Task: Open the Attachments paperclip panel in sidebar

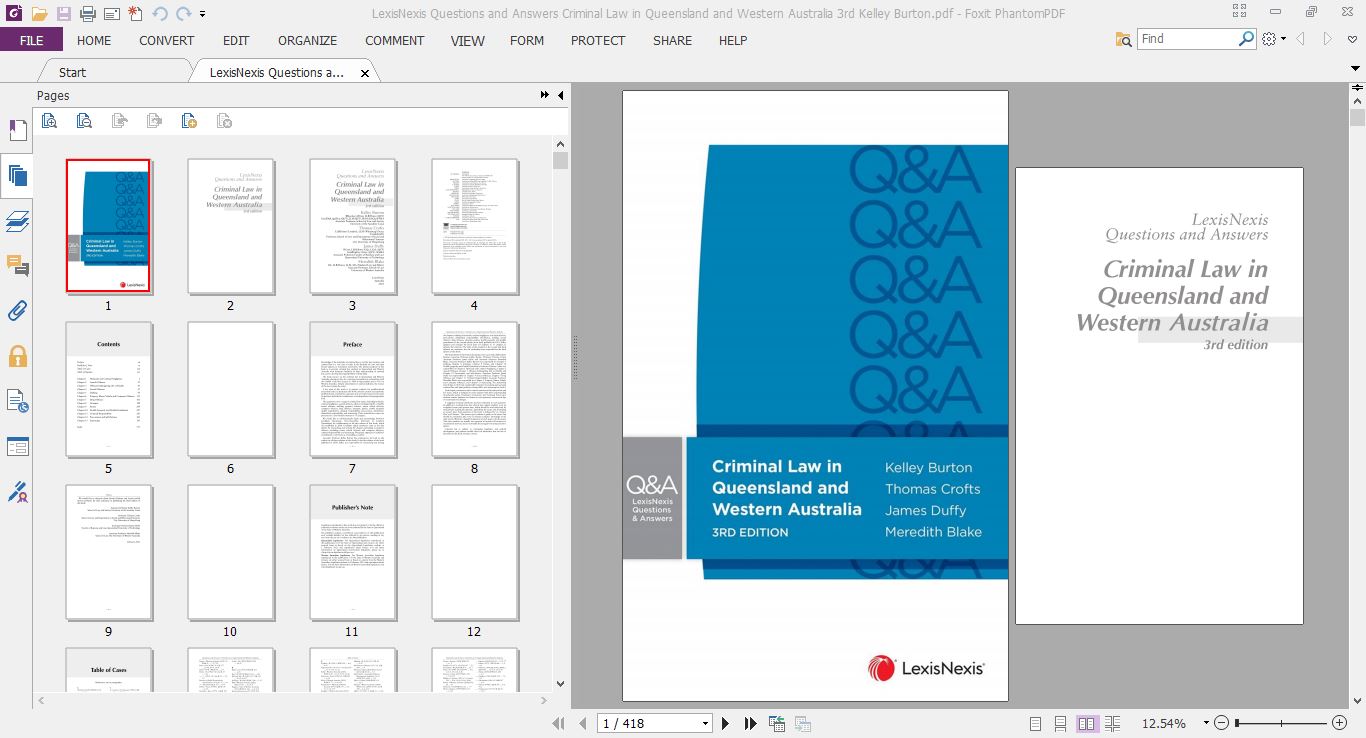Action: click(17, 310)
